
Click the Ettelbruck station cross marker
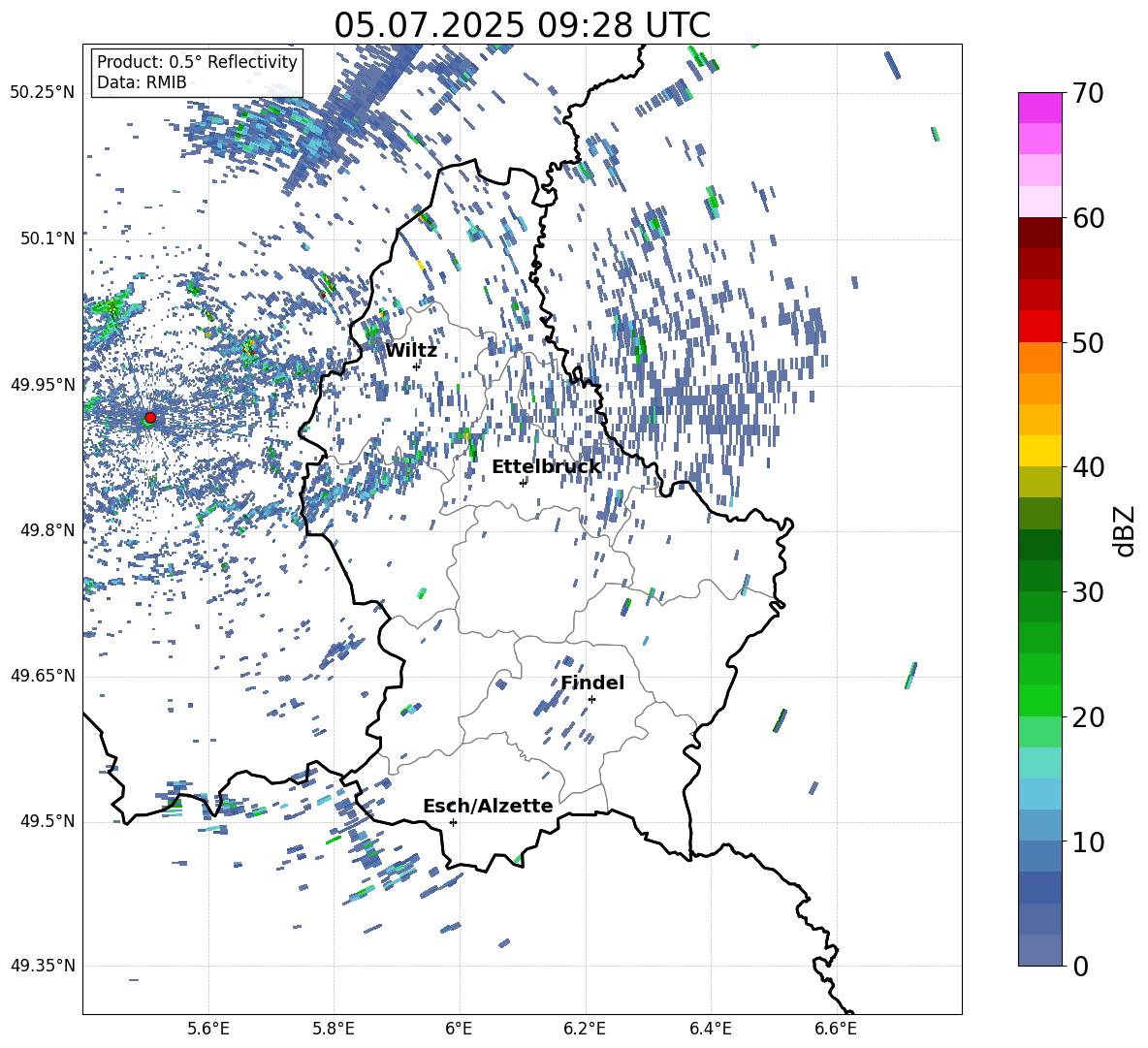tap(523, 483)
